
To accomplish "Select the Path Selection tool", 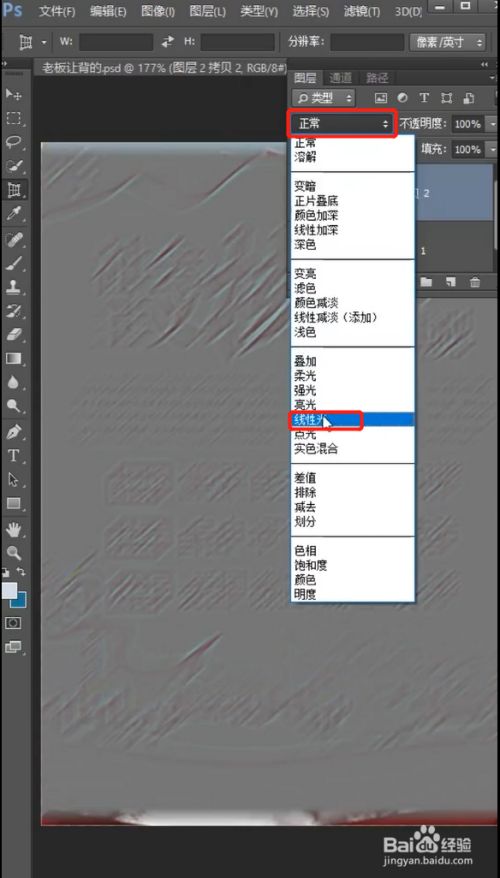I will pyautogui.click(x=13, y=480).
